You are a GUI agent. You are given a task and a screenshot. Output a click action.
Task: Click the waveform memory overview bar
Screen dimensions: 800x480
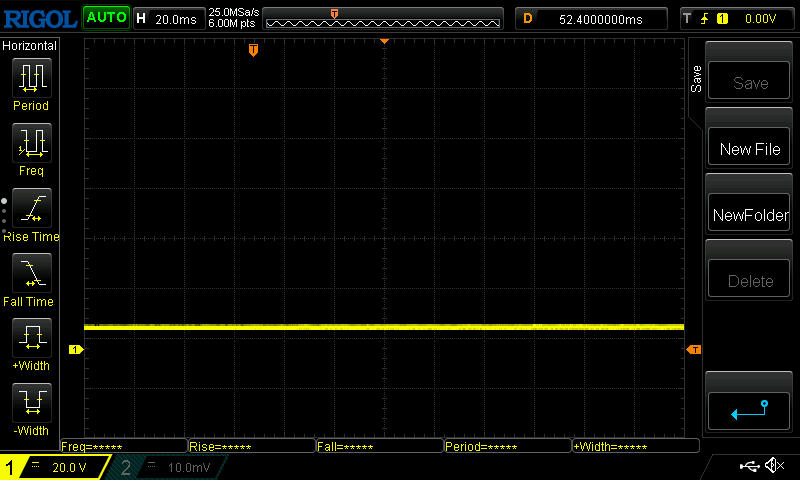click(x=383, y=19)
